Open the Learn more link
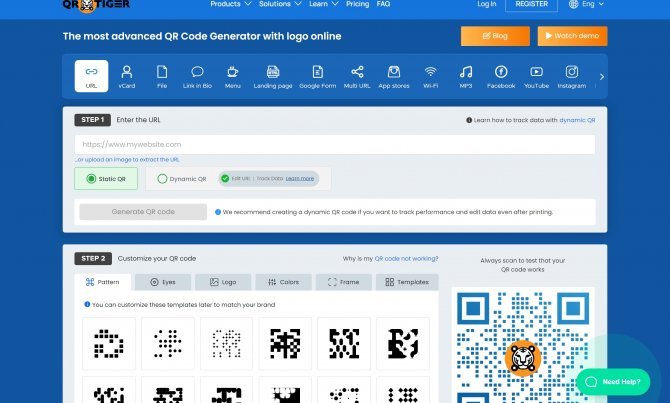The image size is (670, 403). 300,179
